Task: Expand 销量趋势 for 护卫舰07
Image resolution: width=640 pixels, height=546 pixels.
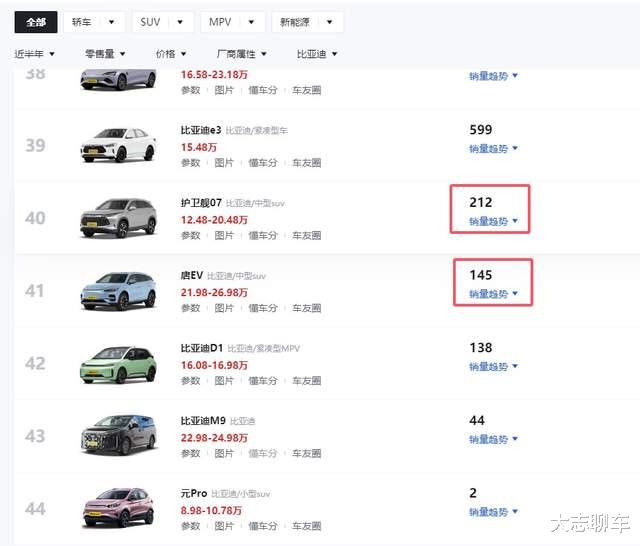Action: tap(493, 222)
